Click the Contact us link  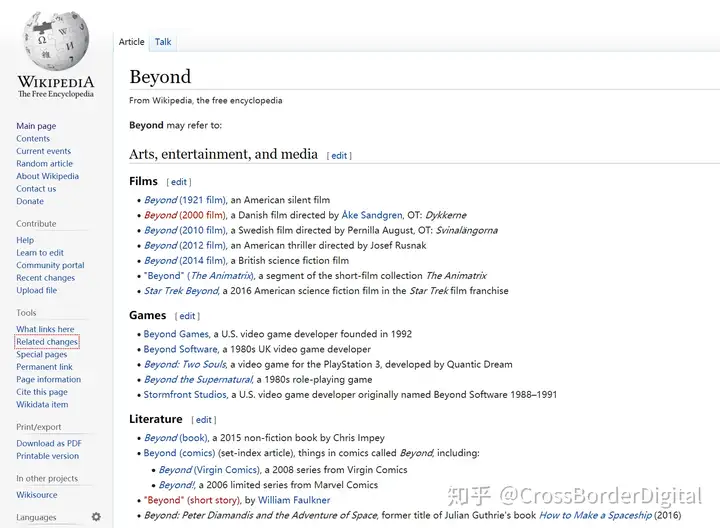[36, 189]
